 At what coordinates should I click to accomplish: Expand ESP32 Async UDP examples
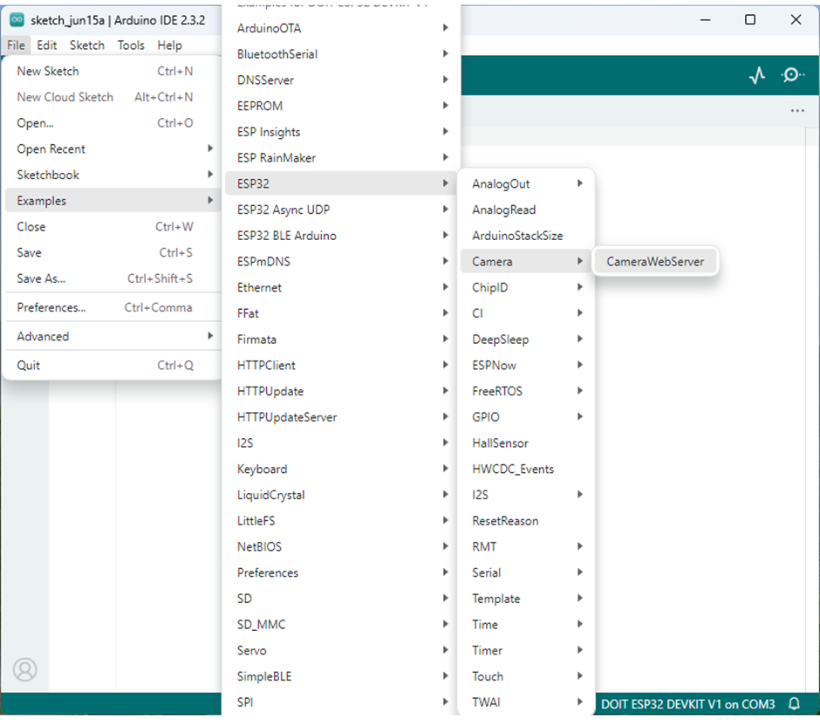pyautogui.click(x=341, y=210)
